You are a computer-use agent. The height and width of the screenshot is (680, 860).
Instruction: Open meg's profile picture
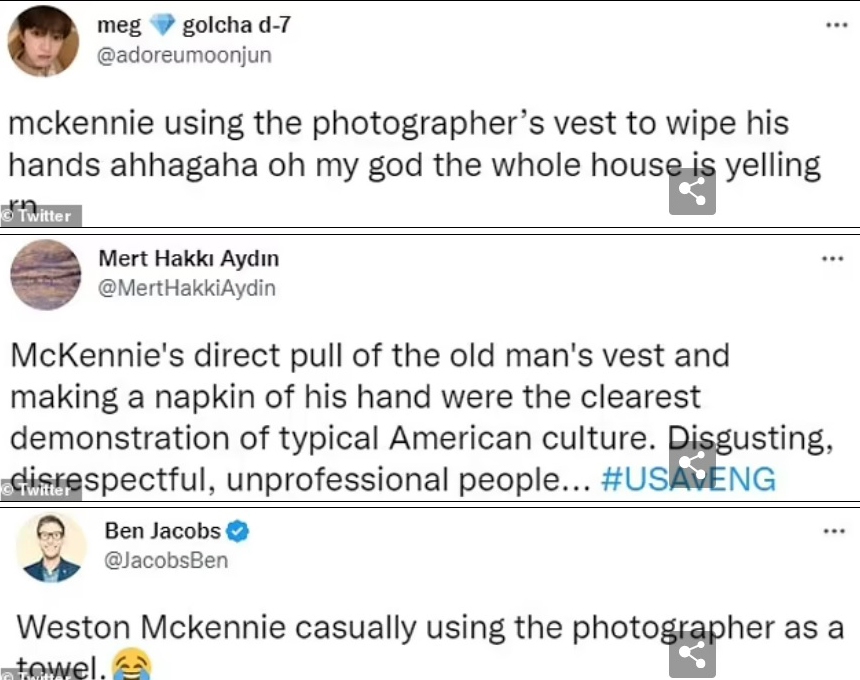[x=44, y=42]
